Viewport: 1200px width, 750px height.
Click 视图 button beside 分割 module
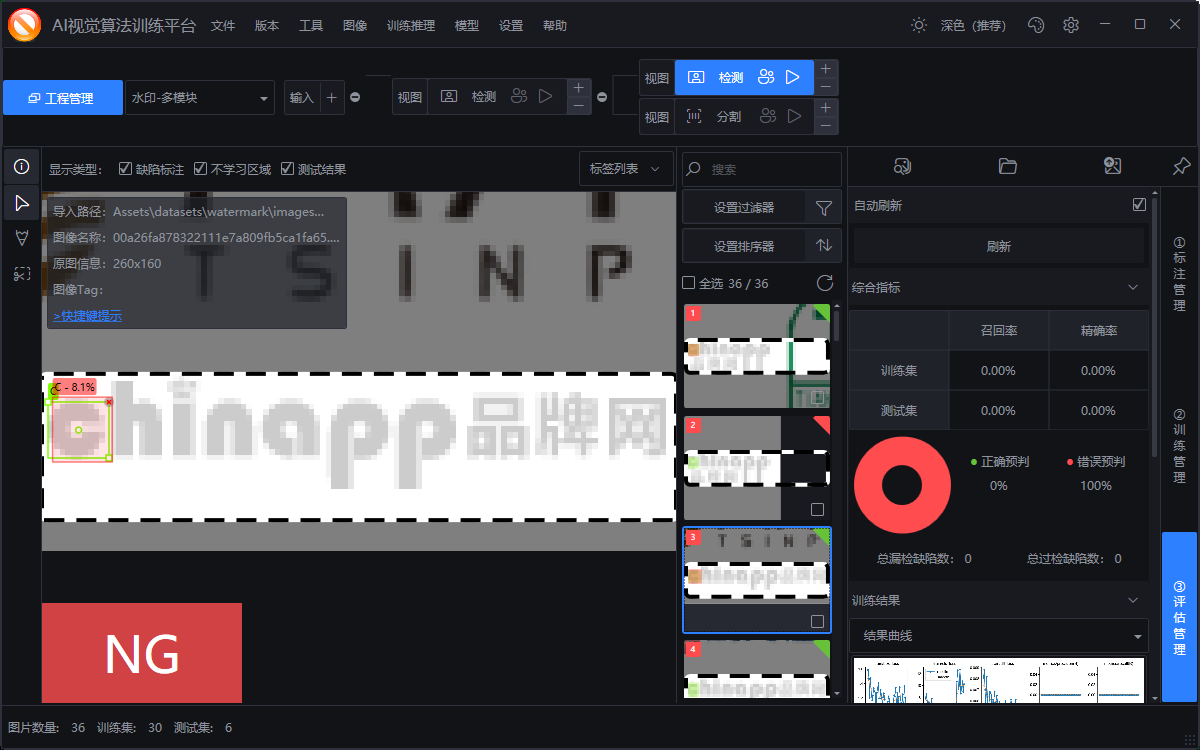click(x=657, y=116)
